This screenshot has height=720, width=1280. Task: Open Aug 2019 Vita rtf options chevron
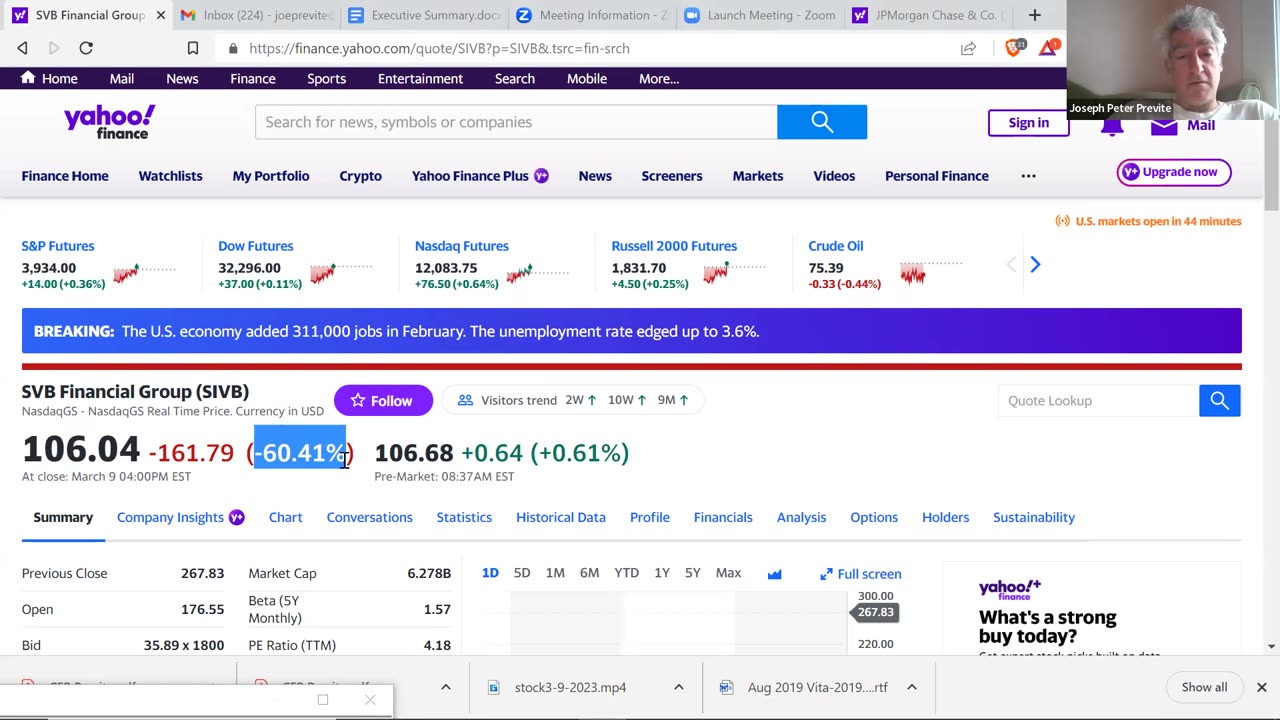pyautogui.click(x=912, y=687)
